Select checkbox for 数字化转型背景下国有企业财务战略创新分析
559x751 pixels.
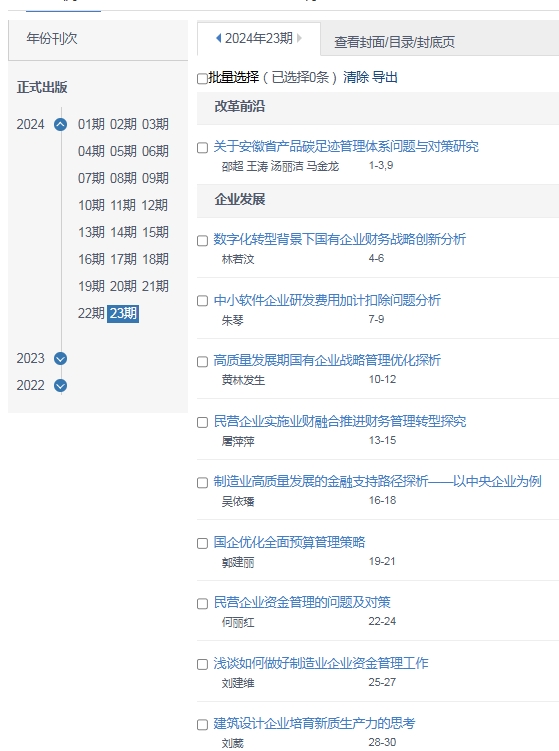(202, 240)
